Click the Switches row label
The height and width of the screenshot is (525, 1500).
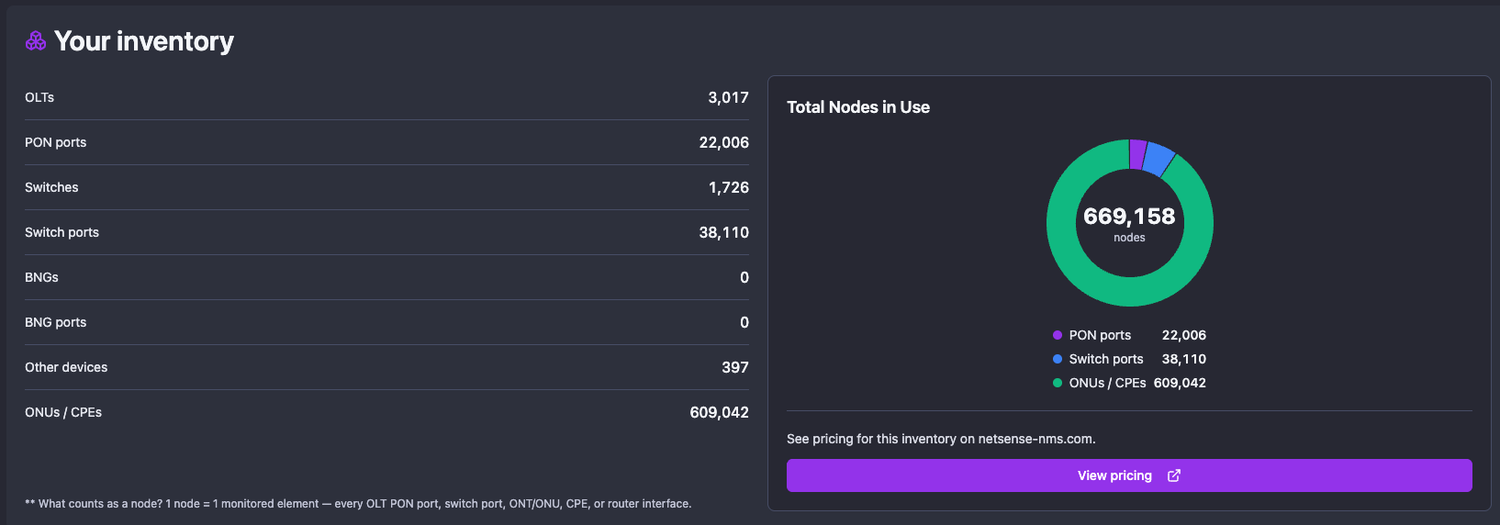(x=52, y=188)
